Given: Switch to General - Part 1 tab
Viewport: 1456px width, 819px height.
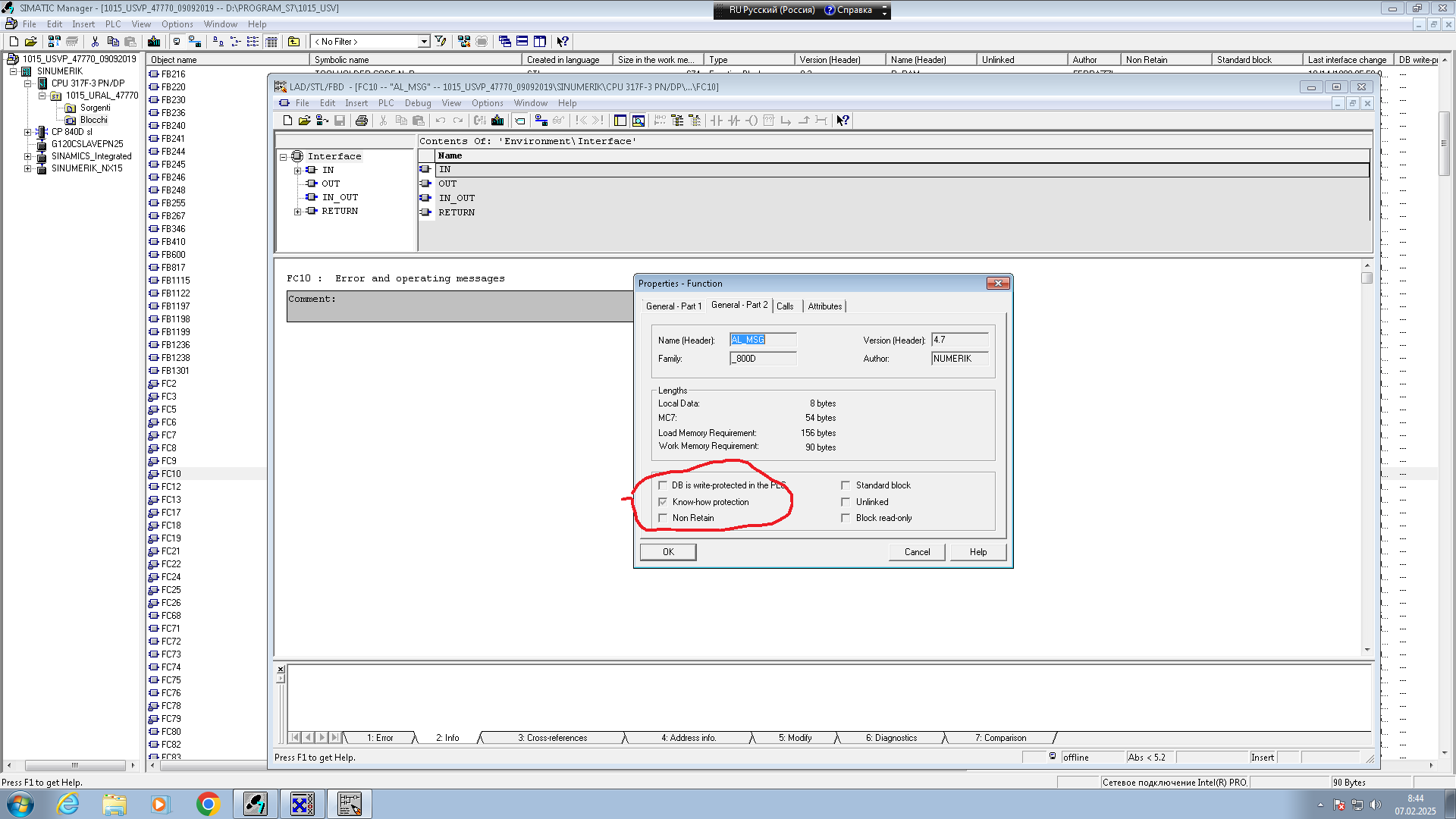Looking at the screenshot, I should coord(673,306).
